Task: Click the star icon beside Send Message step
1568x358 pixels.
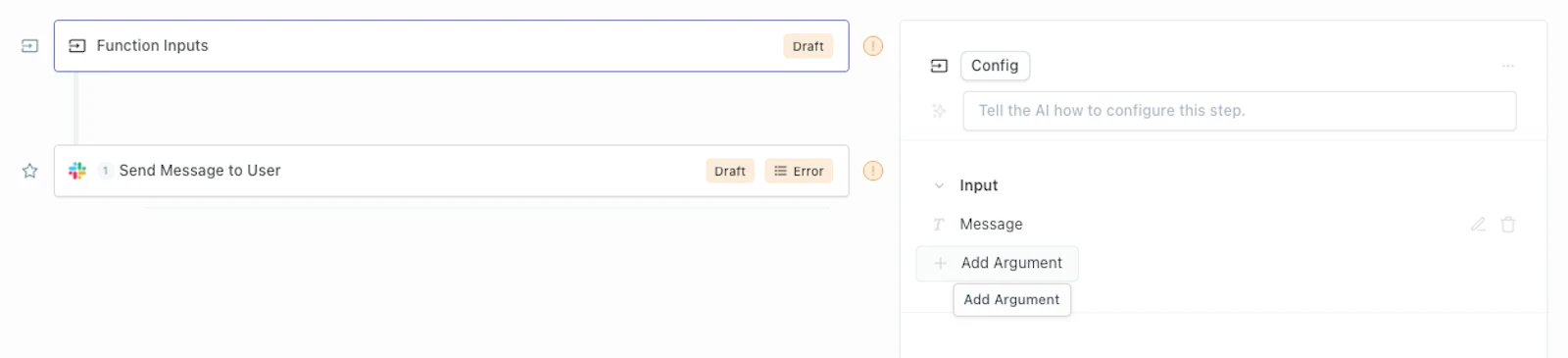Action: [29, 171]
